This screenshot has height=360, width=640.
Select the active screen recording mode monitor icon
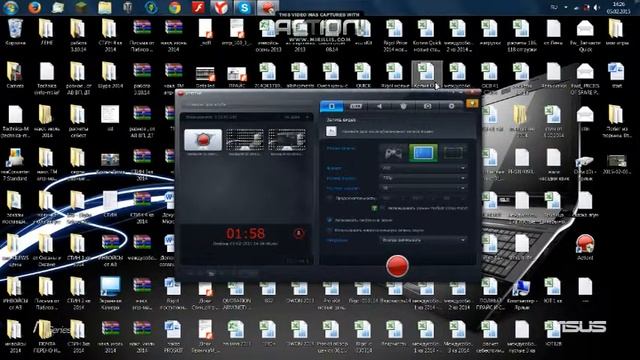tap(423, 153)
